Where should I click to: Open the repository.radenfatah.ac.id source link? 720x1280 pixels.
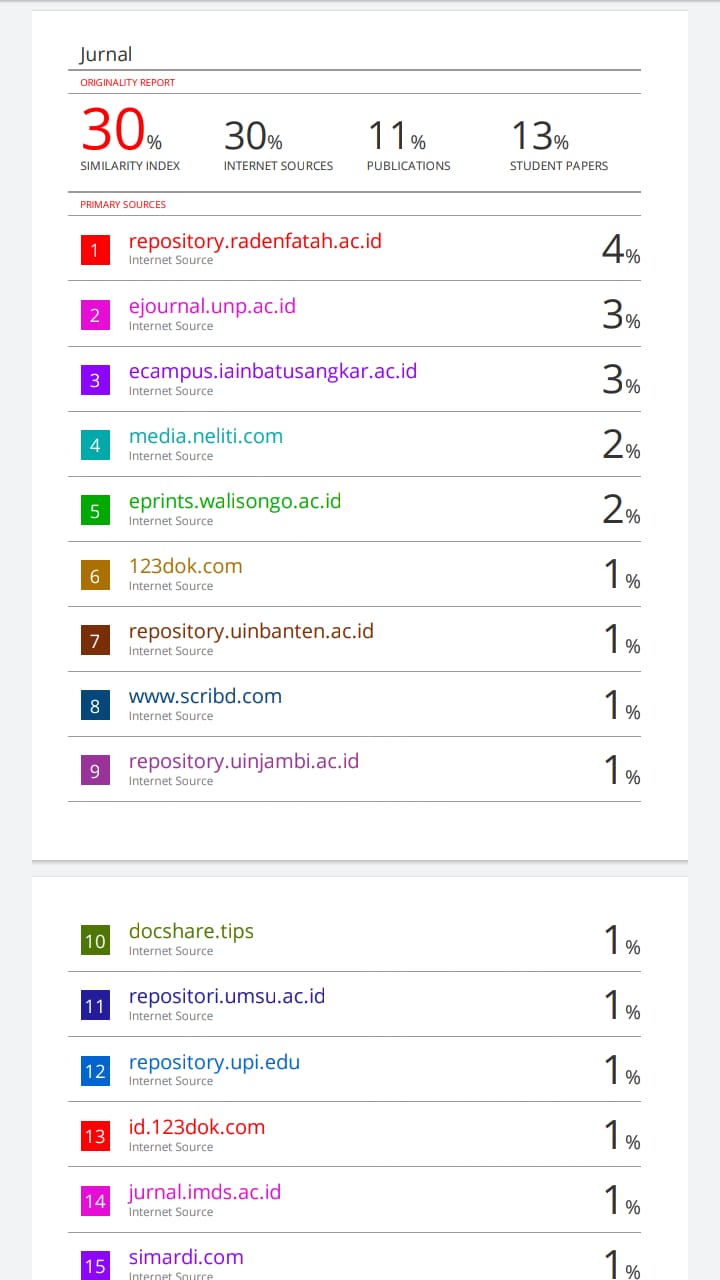tap(255, 241)
